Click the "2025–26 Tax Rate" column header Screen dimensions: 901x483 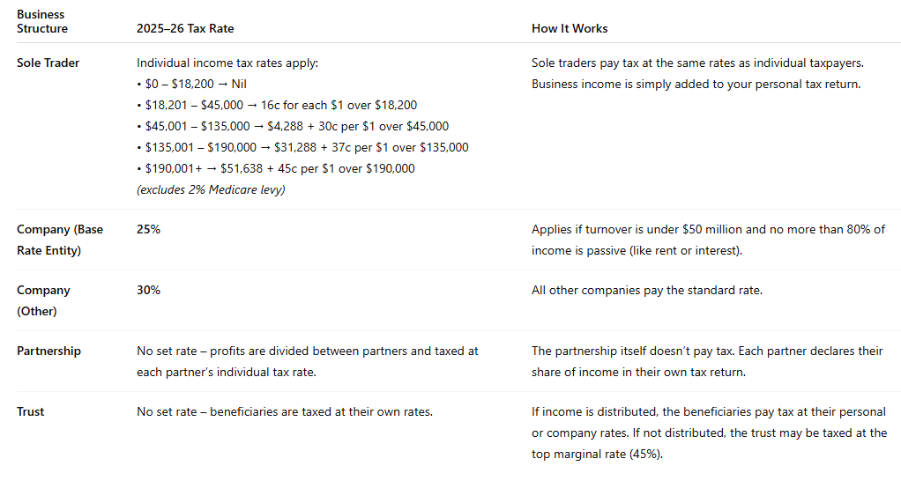pyautogui.click(x=184, y=29)
